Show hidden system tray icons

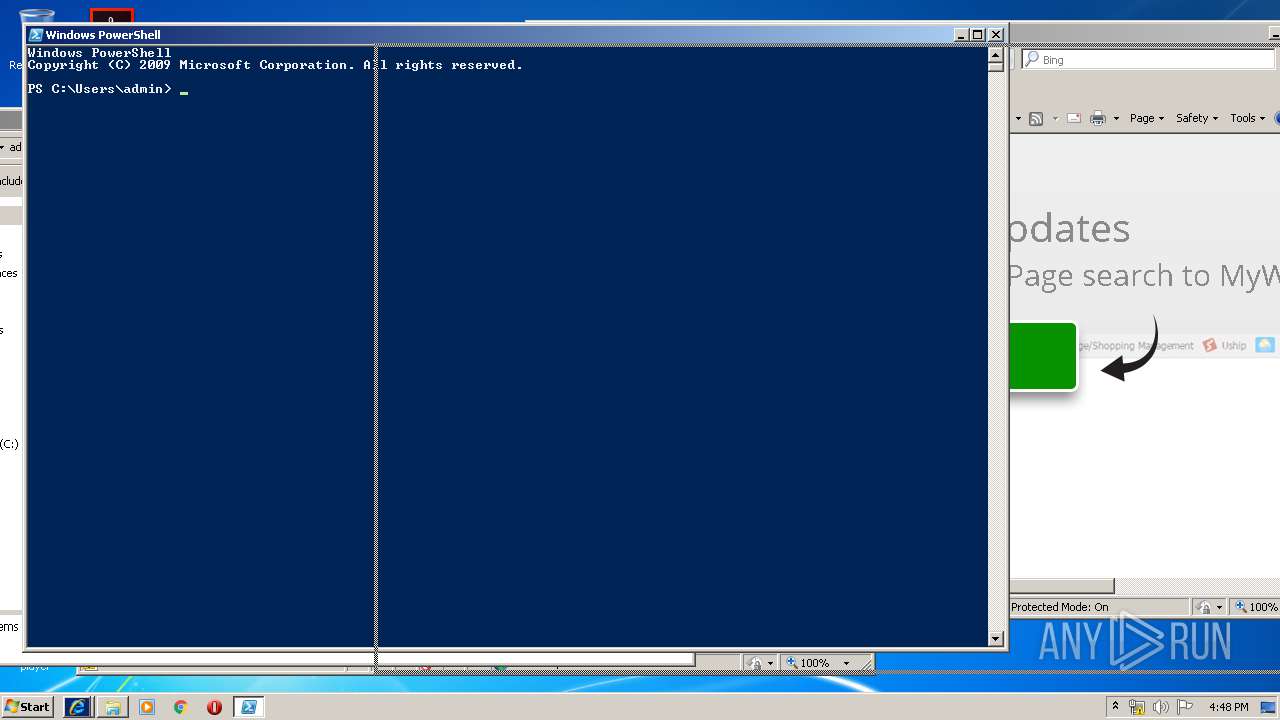[x=1115, y=707]
